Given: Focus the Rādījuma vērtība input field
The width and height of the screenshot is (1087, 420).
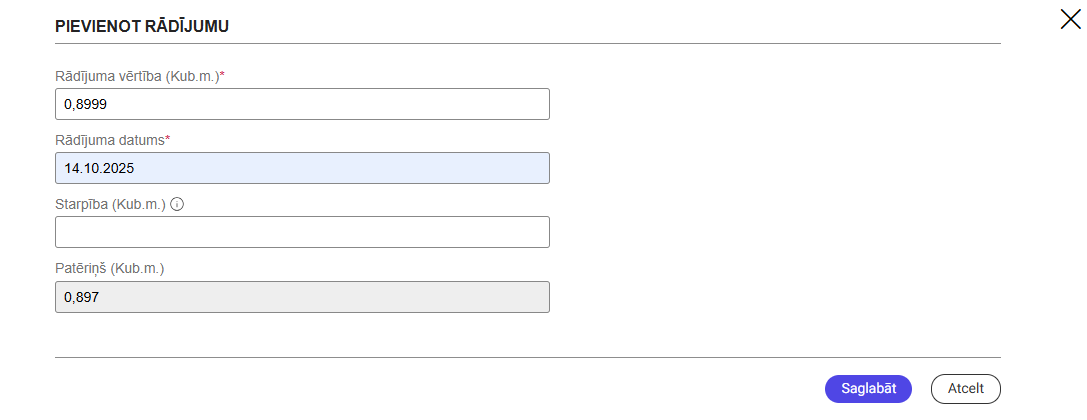Looking at the screenshot, I should click(302, 104).
